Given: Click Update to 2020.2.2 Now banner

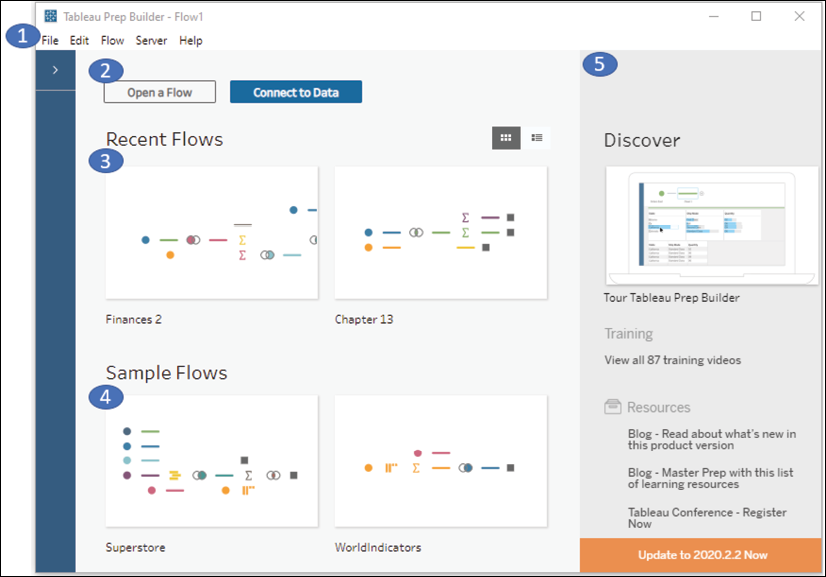Looking at the screenshot, I should click(701, 555).
